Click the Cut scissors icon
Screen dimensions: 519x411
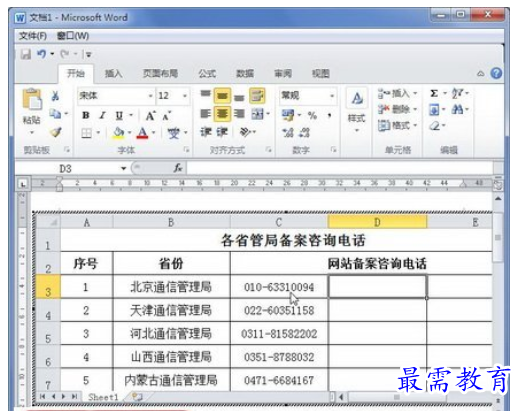coord(55,96)
